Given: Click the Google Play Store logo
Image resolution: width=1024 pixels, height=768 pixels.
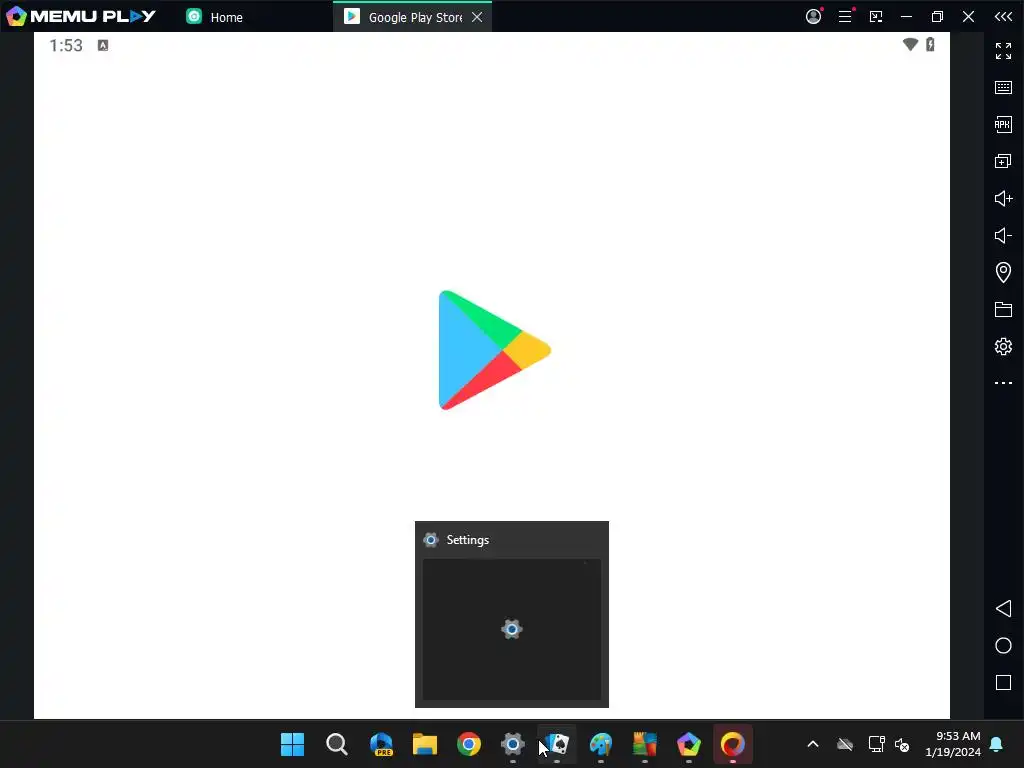Looking at the screenshot, I should tap(494, 350).
